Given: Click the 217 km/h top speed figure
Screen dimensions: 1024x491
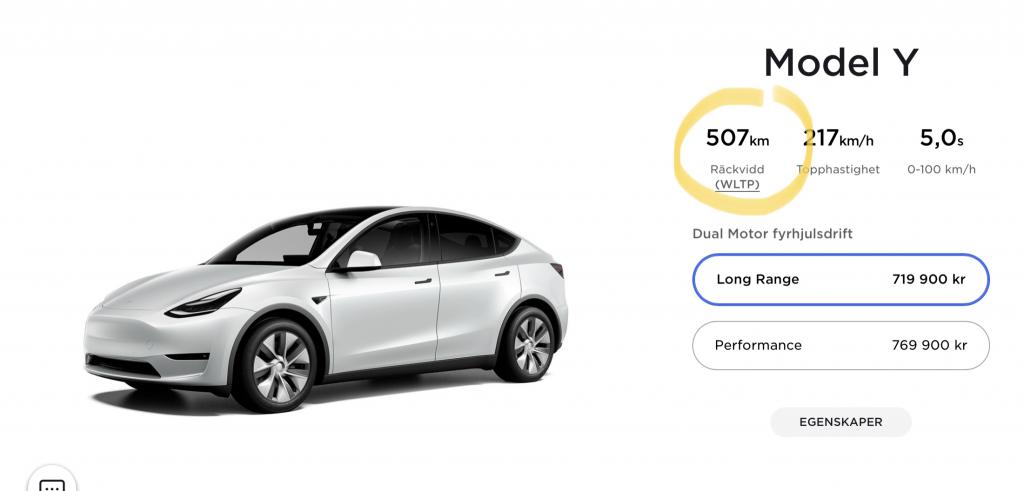Looking at the screenshot, I should [838, 138].
